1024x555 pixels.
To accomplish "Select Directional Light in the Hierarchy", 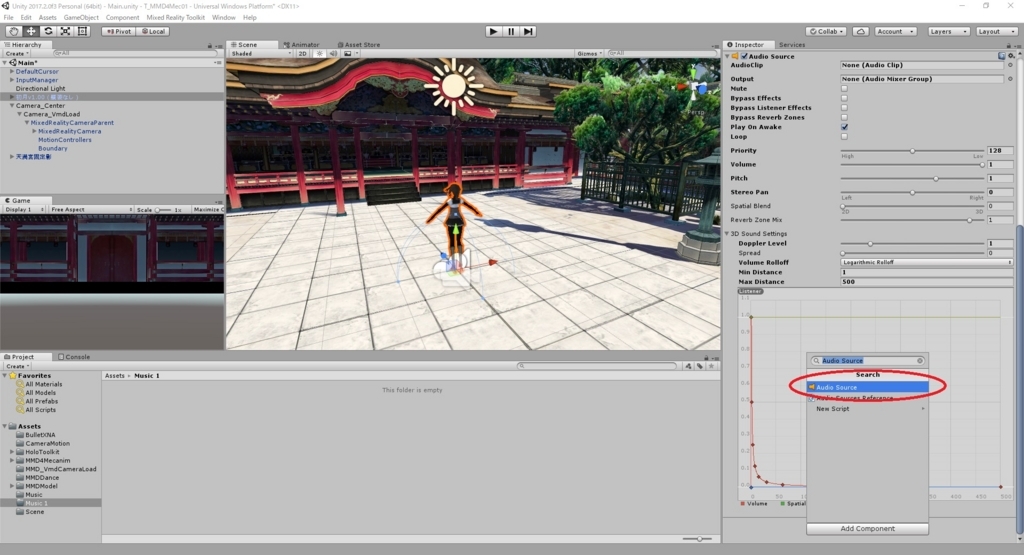I will pos(40,88).
